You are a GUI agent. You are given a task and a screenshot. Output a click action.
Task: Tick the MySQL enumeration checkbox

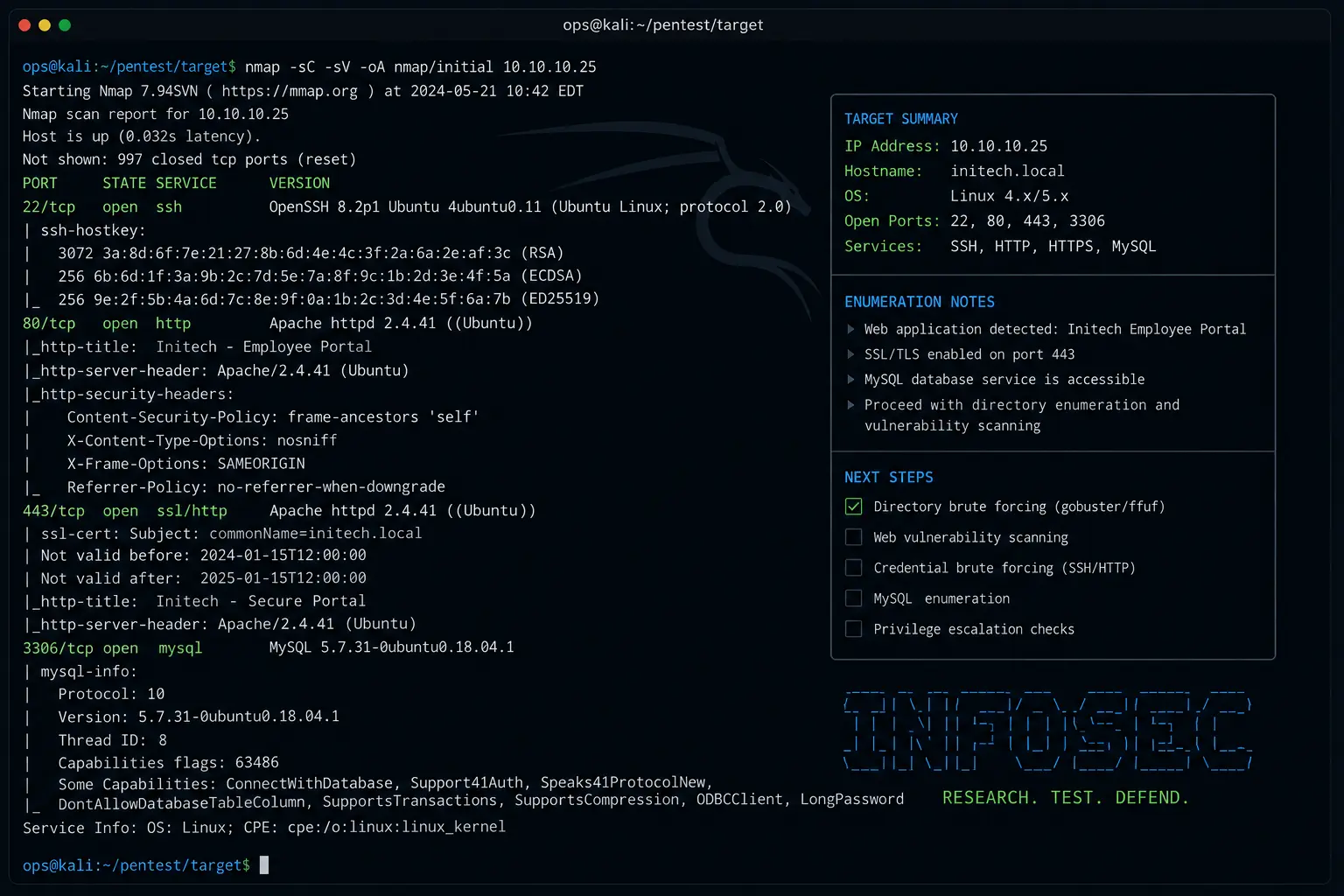click(854, 598)
